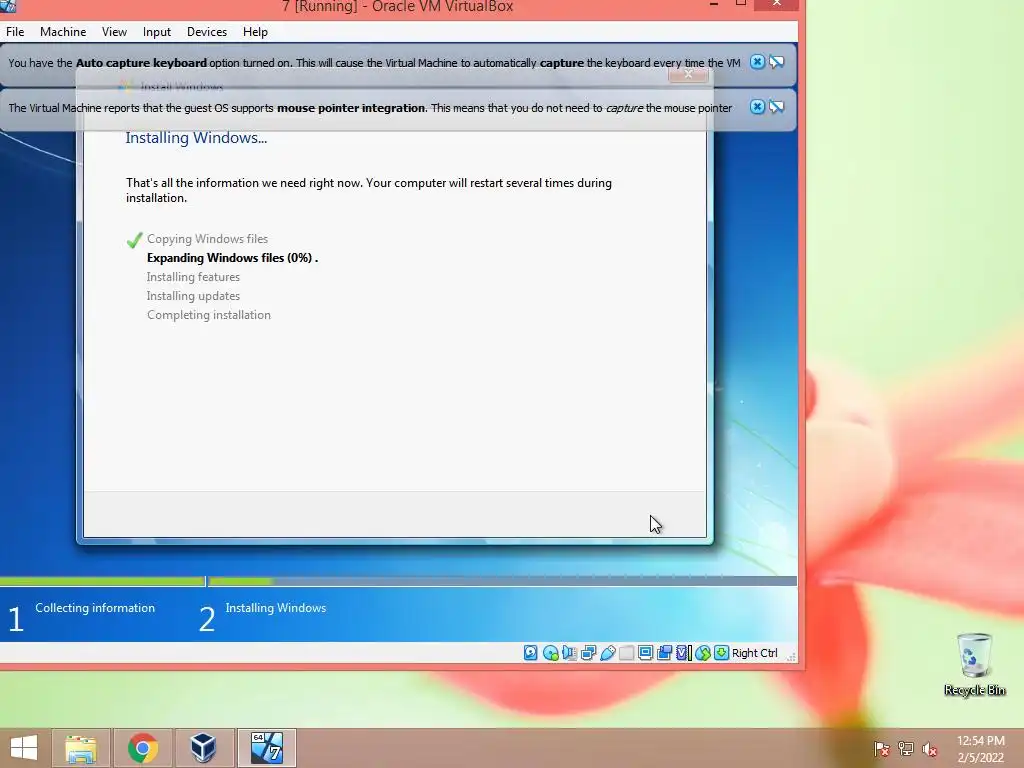Click the Right Ctrl host key label
This screenshot has height=768, width=1024.
click(x=754, y=653)
